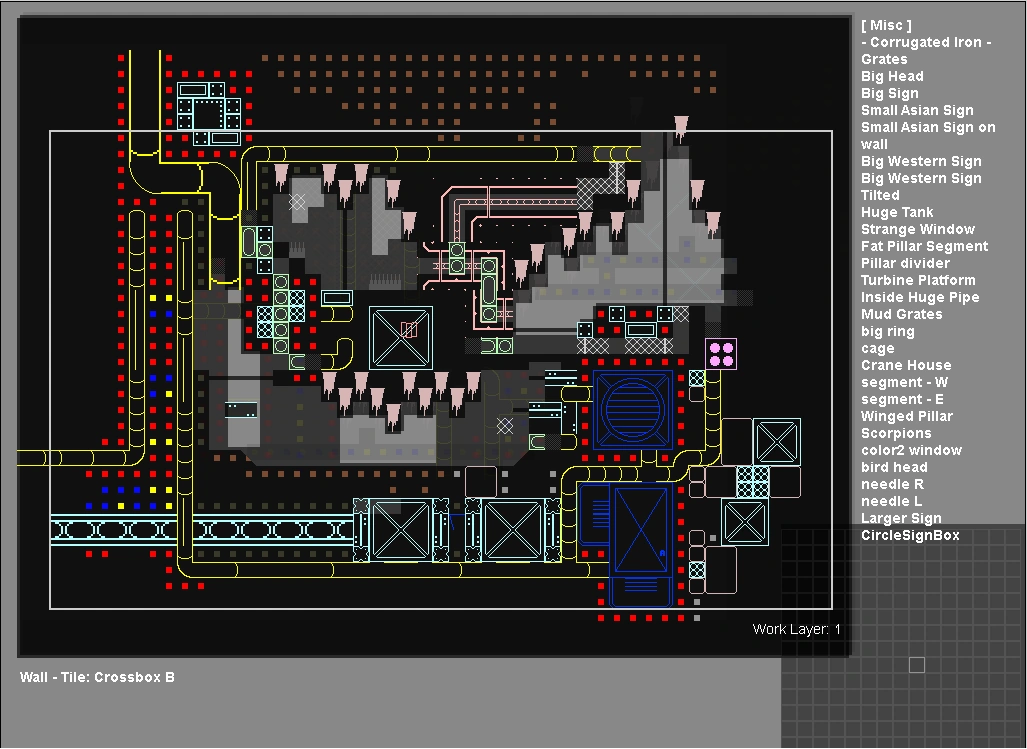The height and width of the screenshot is (749, 1027).
Task: Click the square ring structure at top left
Action: tap(209, 112)
